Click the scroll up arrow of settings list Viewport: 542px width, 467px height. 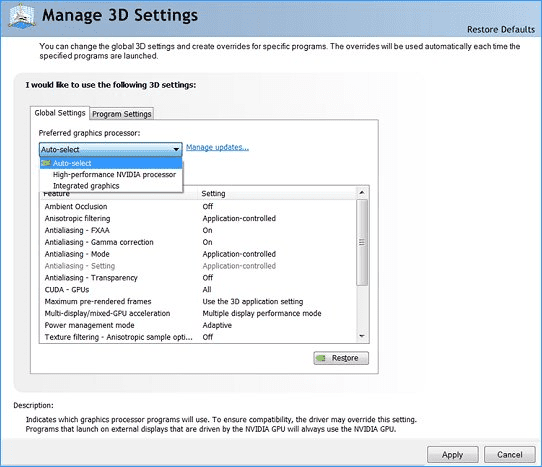click(x=362, y=193)
